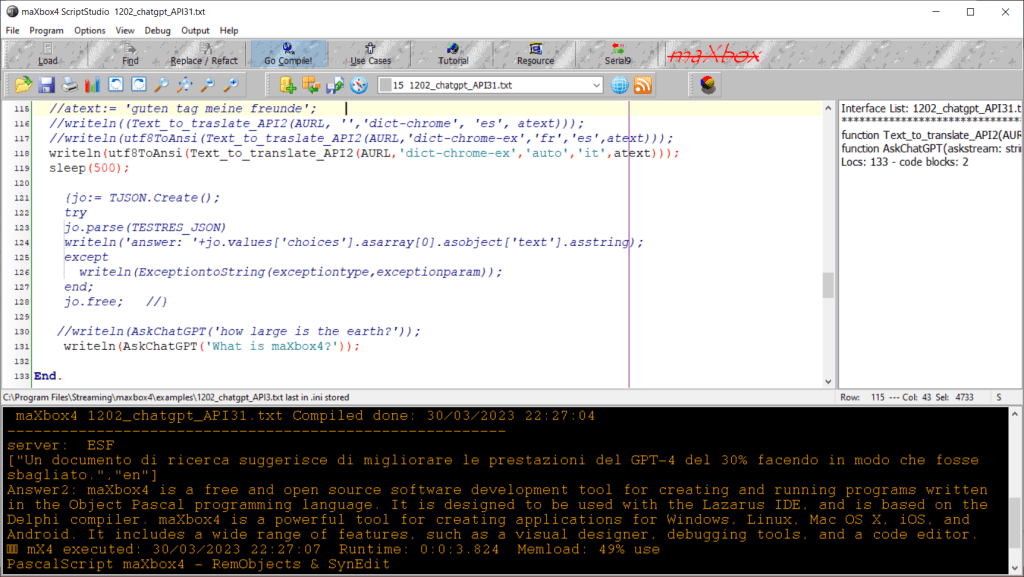This screenshot has height=577, width=1024.
Task: Open the Replace / Refact tool
Action: [204, 54]
